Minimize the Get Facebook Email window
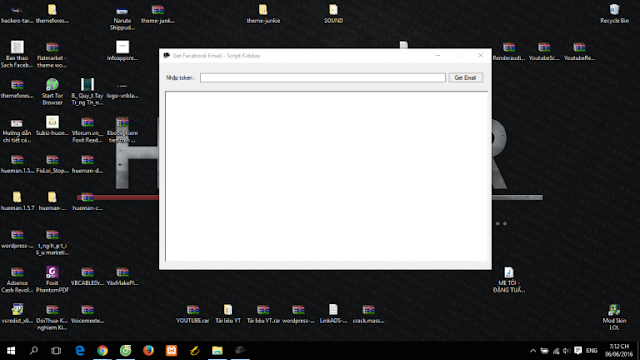The width and height of the screenshot is (640, 360). point(438,56)
